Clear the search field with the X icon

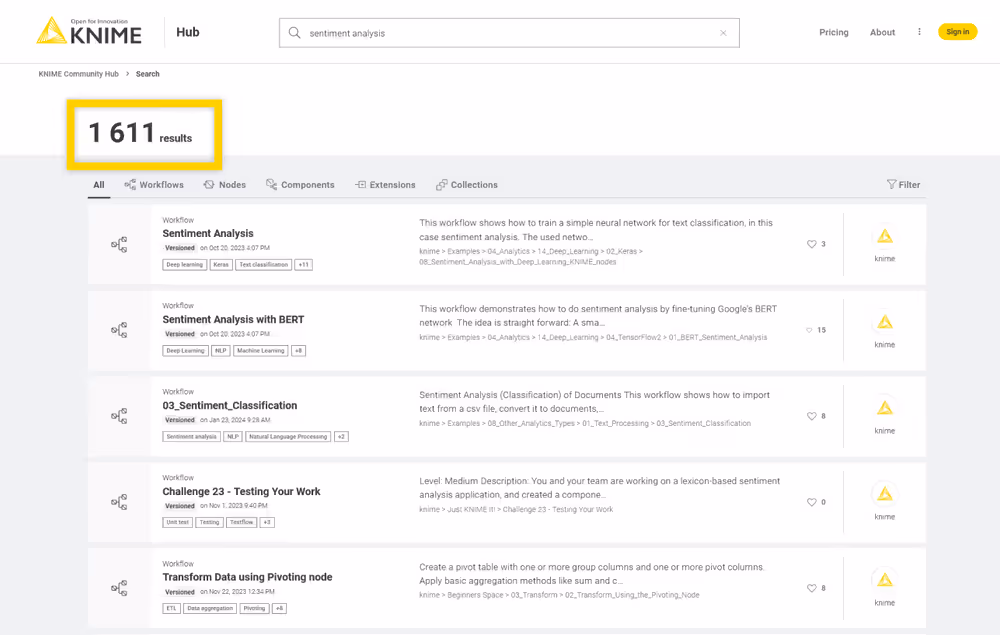723,32
